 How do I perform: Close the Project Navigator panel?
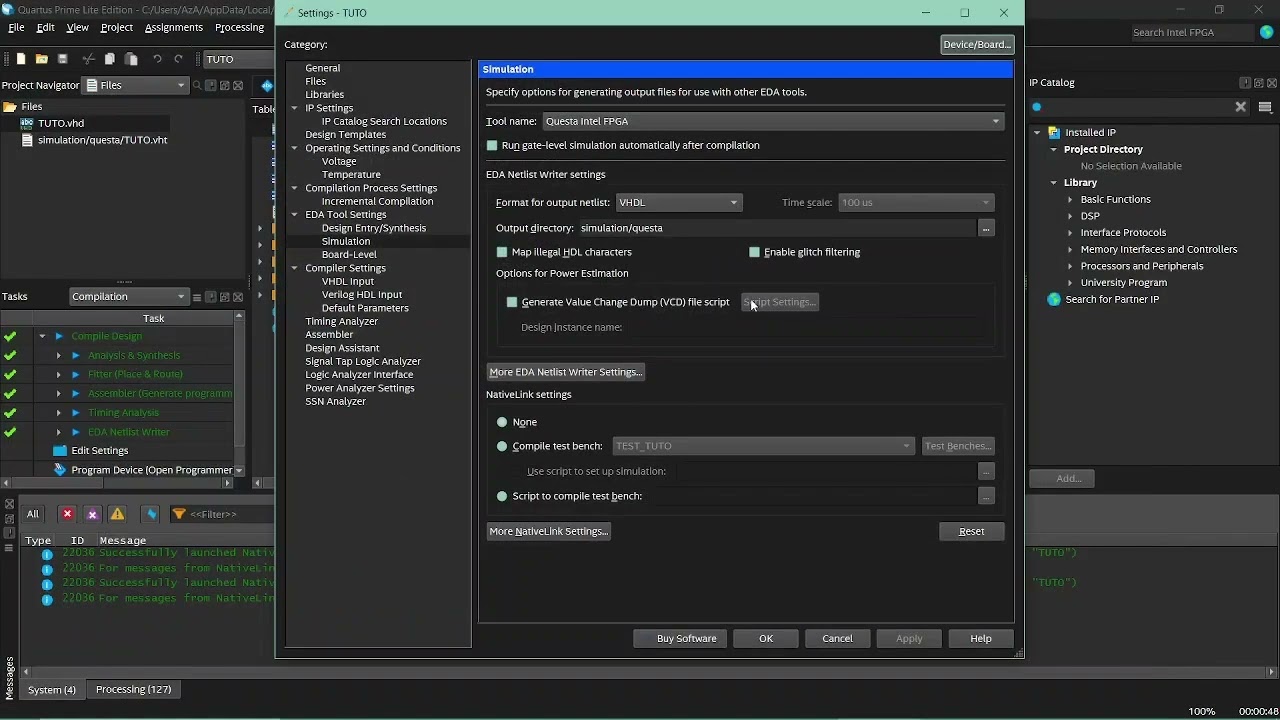click(238, 86)
